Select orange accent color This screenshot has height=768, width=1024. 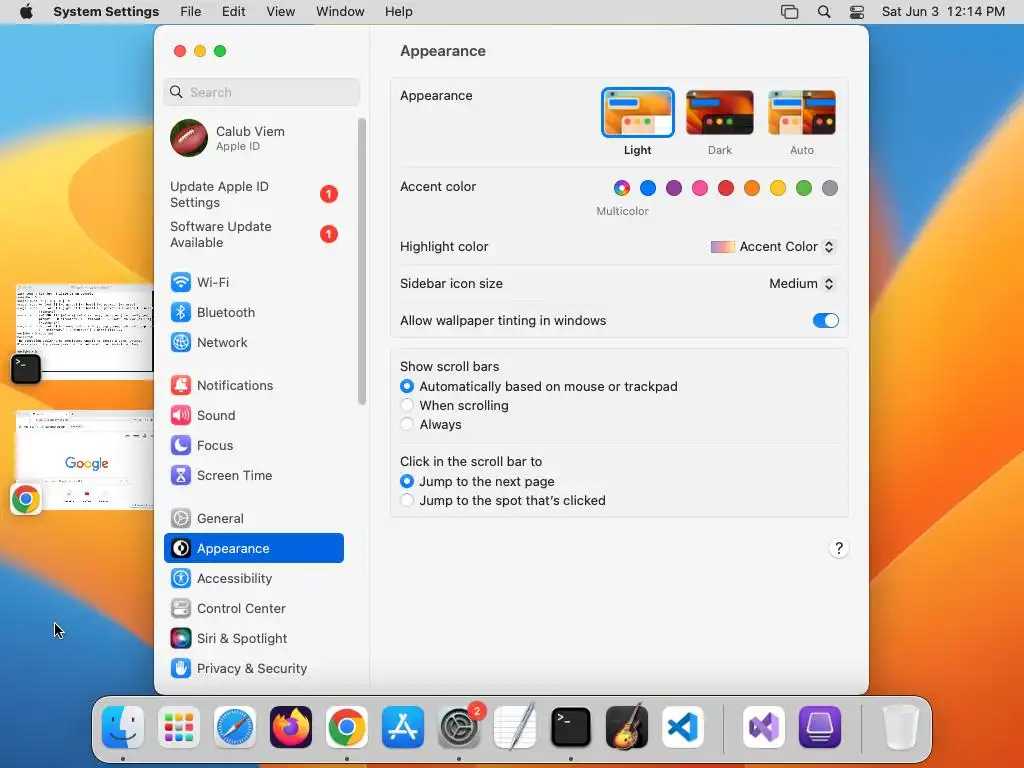pyautogui.click(x=752, y=188)
